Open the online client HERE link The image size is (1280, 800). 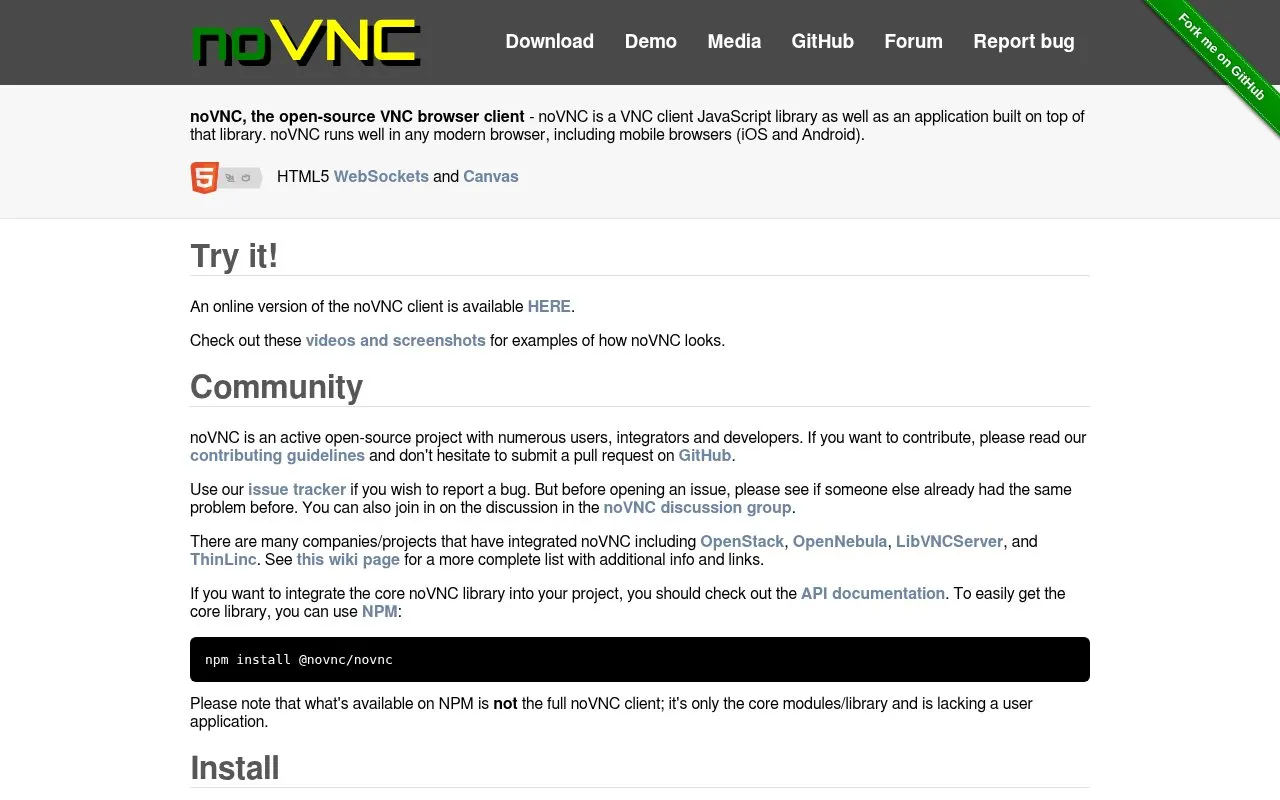pos(549,306)
